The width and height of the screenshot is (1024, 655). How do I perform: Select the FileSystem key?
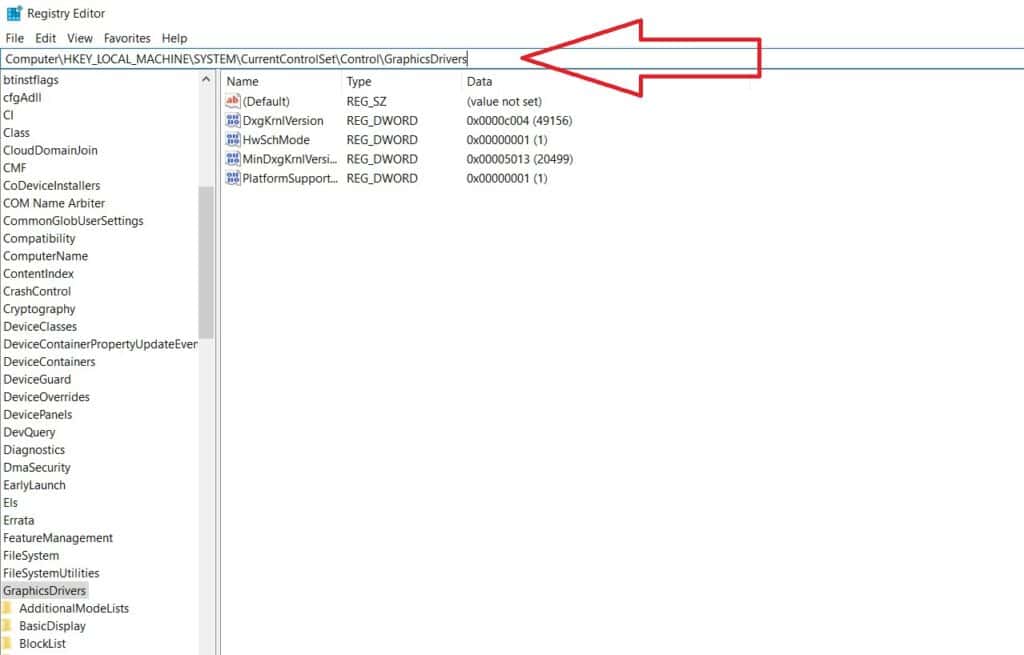coord(31,556)
